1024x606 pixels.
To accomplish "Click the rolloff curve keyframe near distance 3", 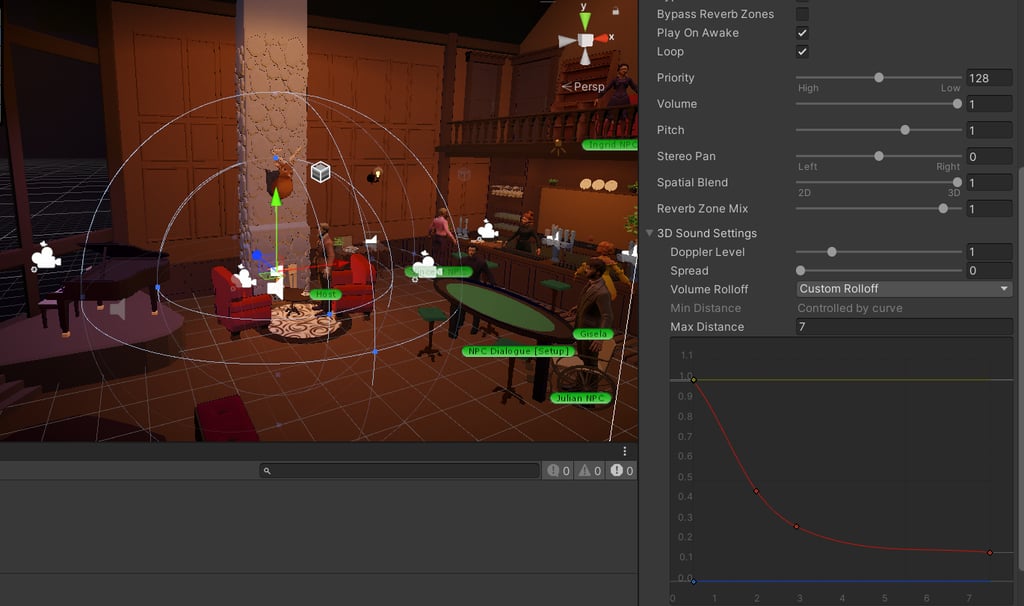I will coord(796,526).
